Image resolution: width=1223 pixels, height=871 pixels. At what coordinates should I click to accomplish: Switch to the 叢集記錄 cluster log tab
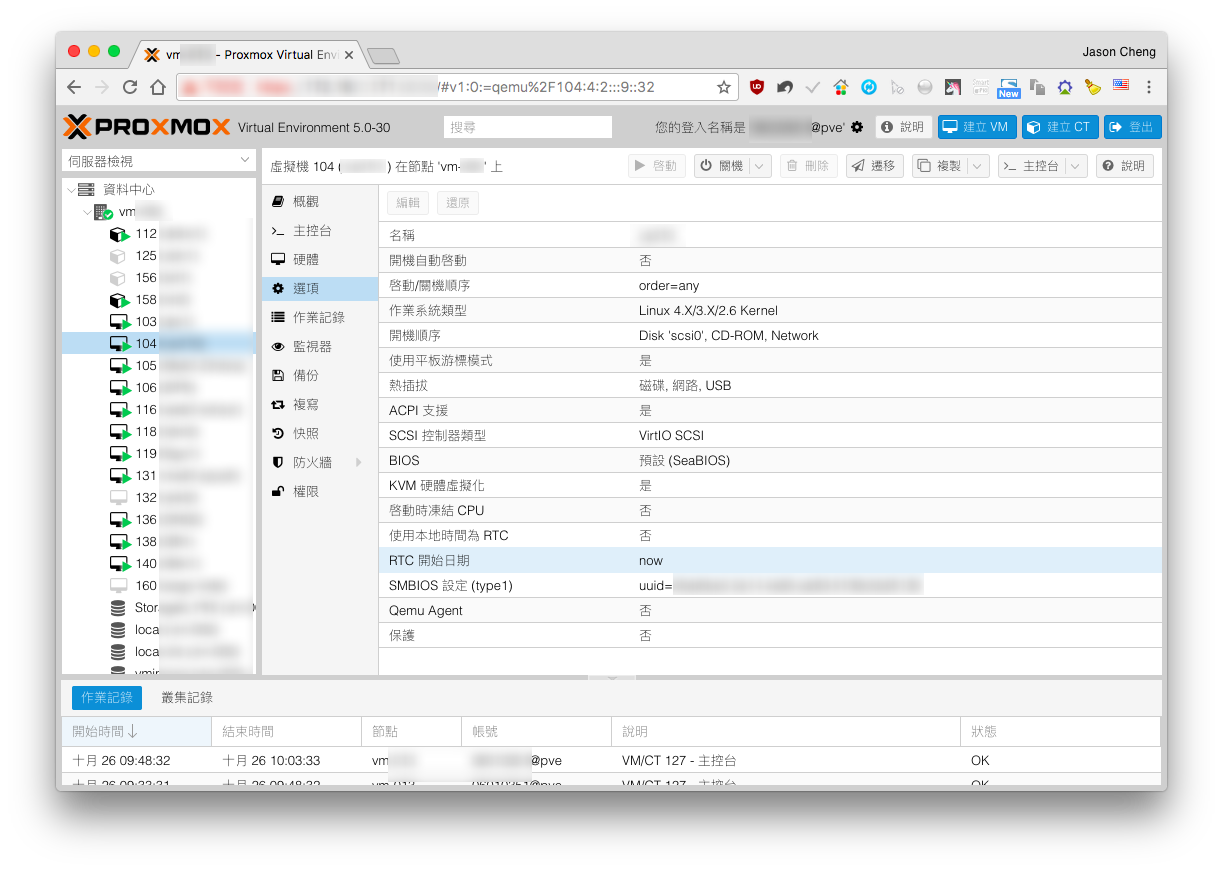coord(187,698)
